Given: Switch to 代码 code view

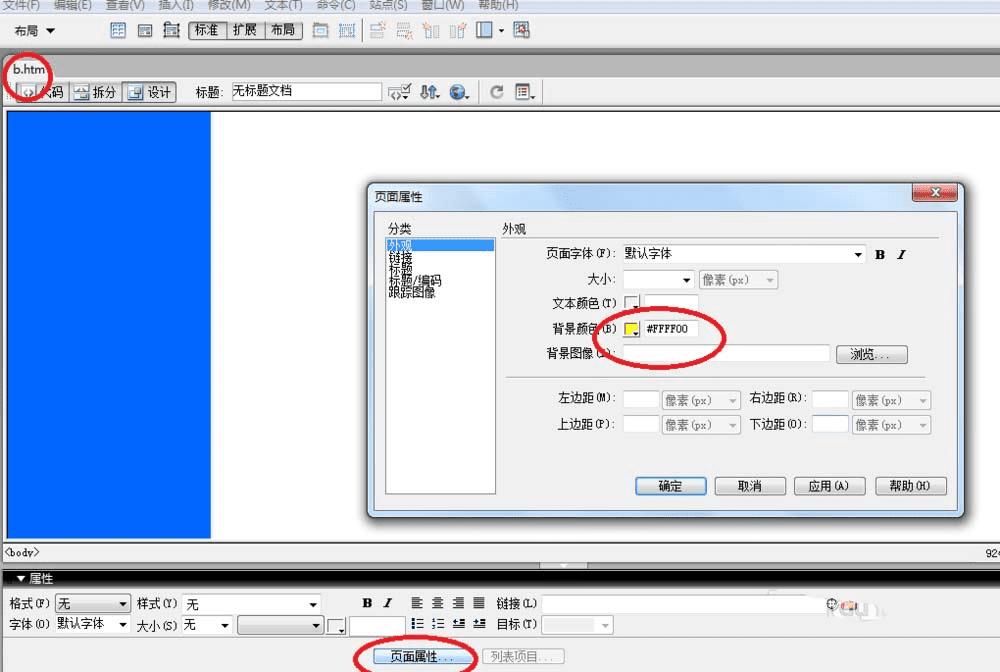Looking at the screenshot, I should (x=41, y=92).
